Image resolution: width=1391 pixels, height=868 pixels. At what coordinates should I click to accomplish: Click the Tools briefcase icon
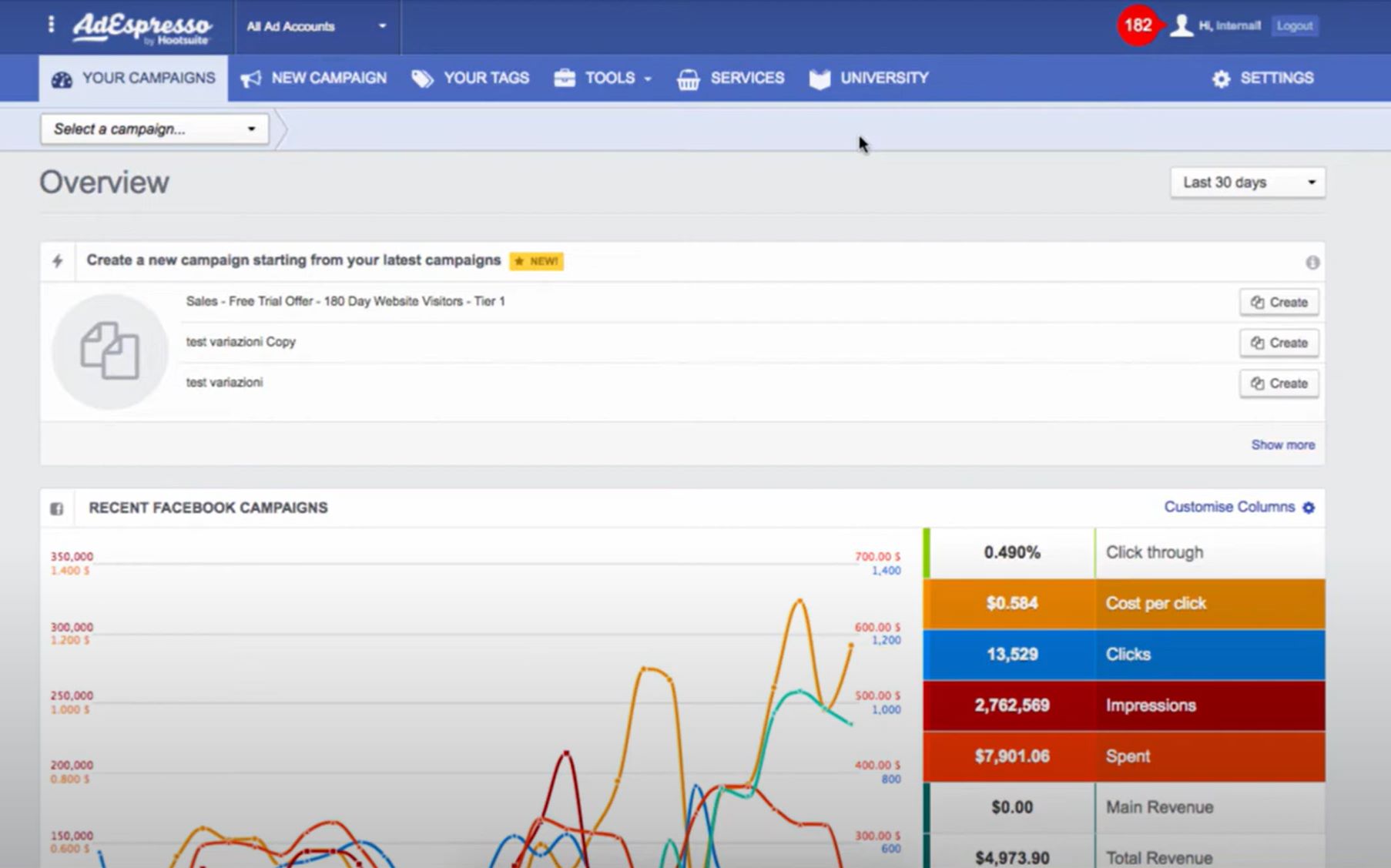point(566,78)
